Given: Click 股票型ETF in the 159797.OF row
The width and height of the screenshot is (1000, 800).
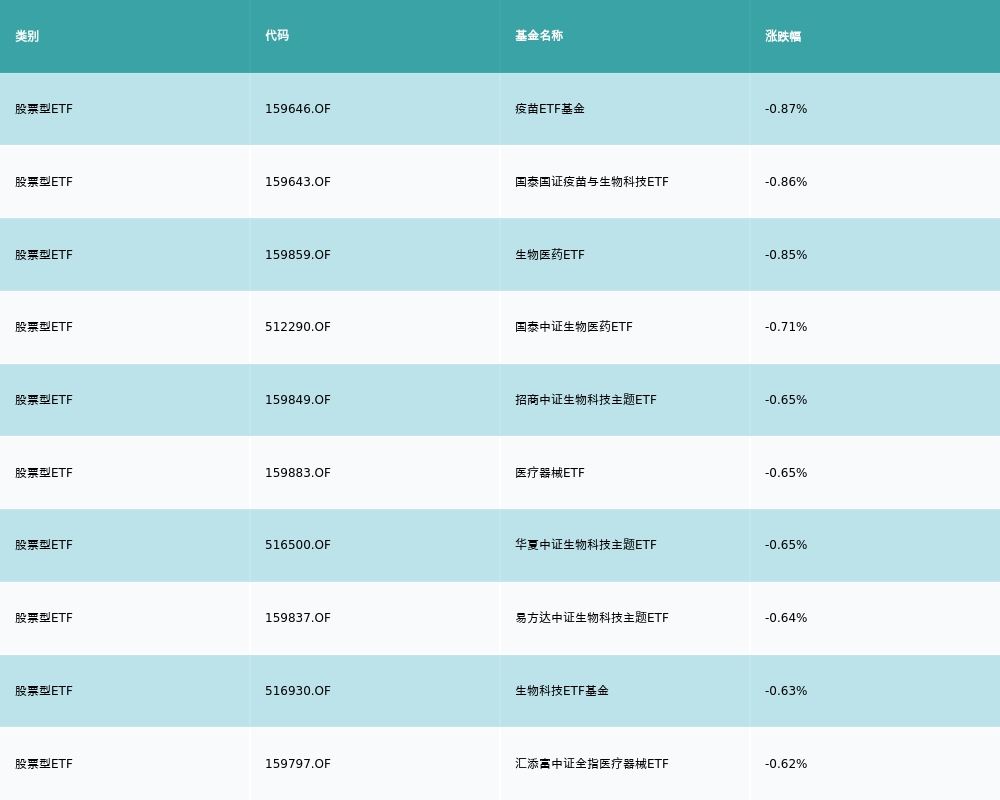Looking at the screenshot, I should click(44, 764).
